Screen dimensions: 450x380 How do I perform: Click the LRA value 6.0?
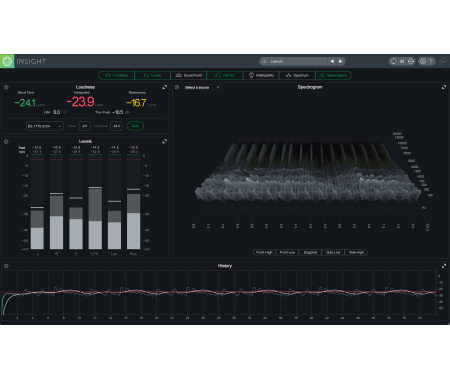click(57, 112)
